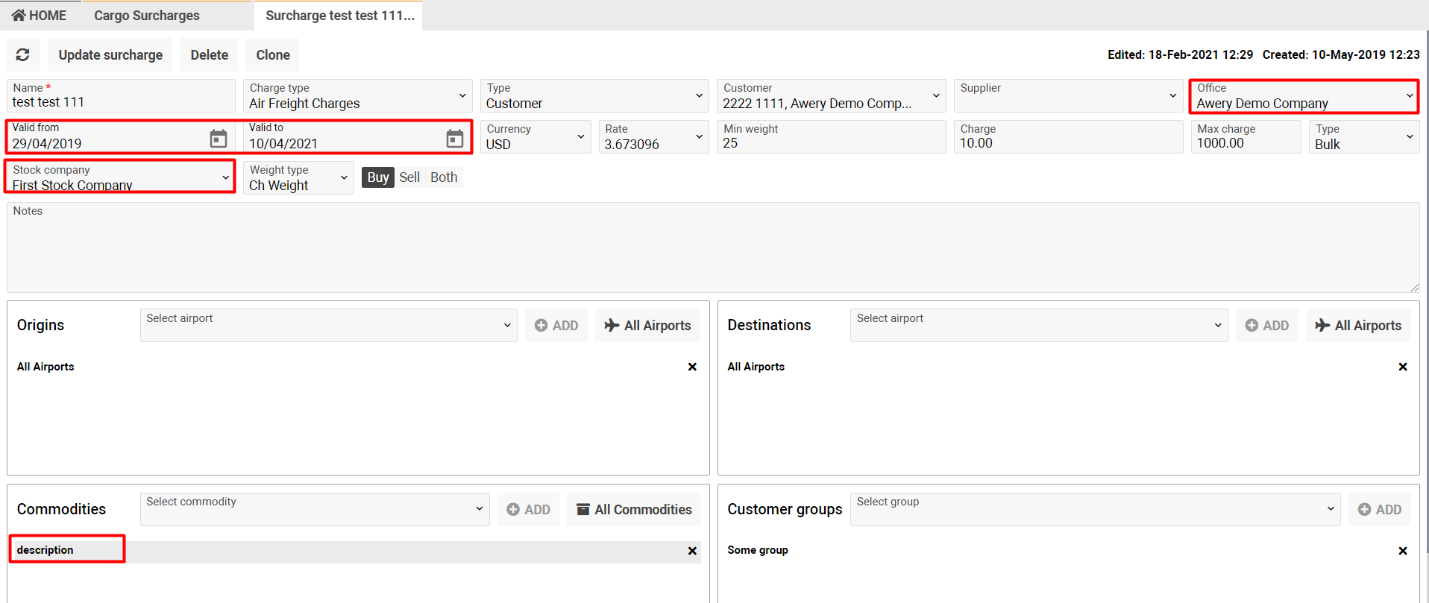This screenshot has width=1429, height=603.
Task: Click the Update surcharge button
Action: (x=110, y=55)
